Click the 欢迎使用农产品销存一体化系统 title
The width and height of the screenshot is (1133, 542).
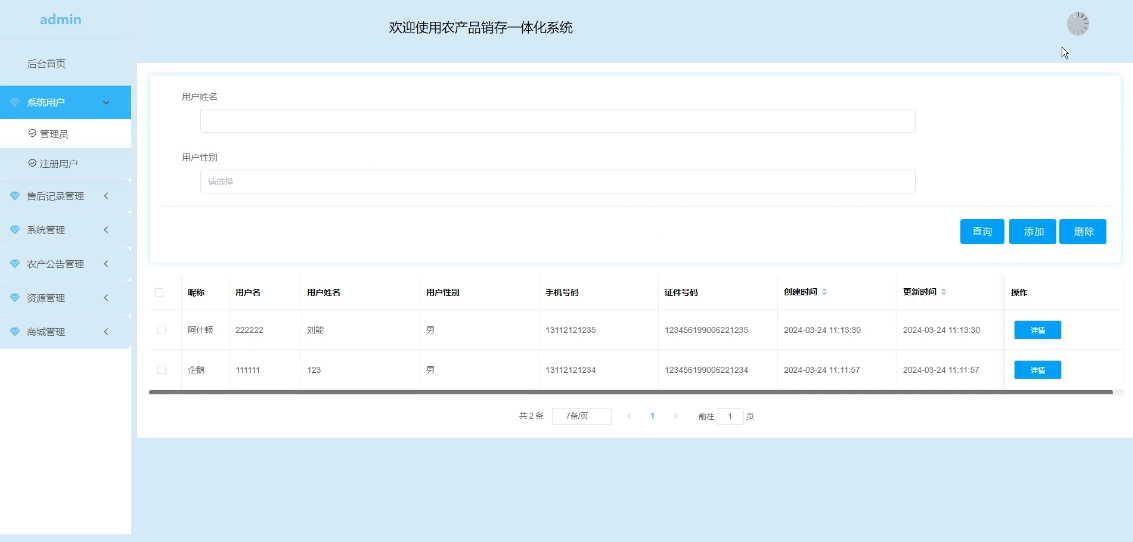coord(481,27)
